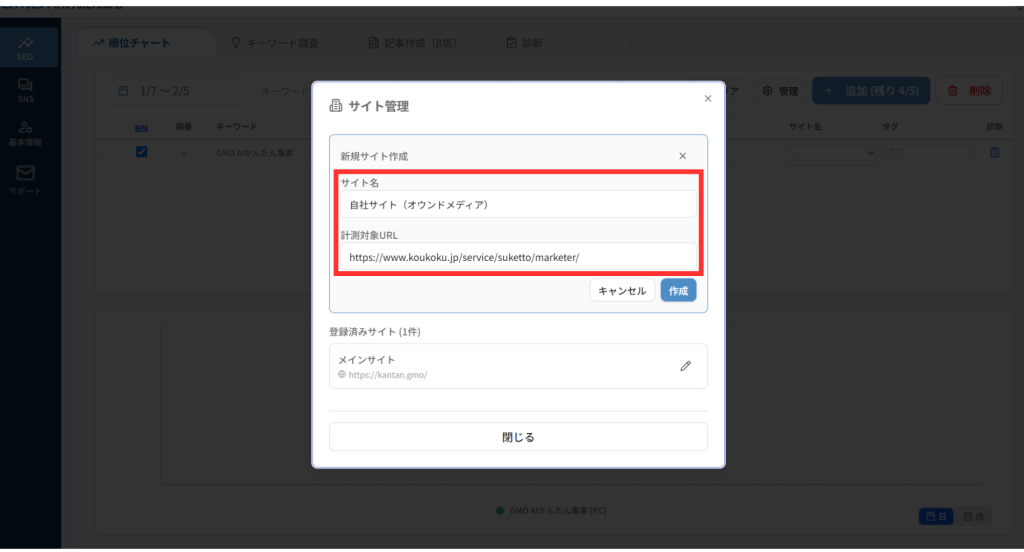Click the 診断 clipboard icon in keyword row
This screenshot has height=552, width=1024.
click(994, 153)
